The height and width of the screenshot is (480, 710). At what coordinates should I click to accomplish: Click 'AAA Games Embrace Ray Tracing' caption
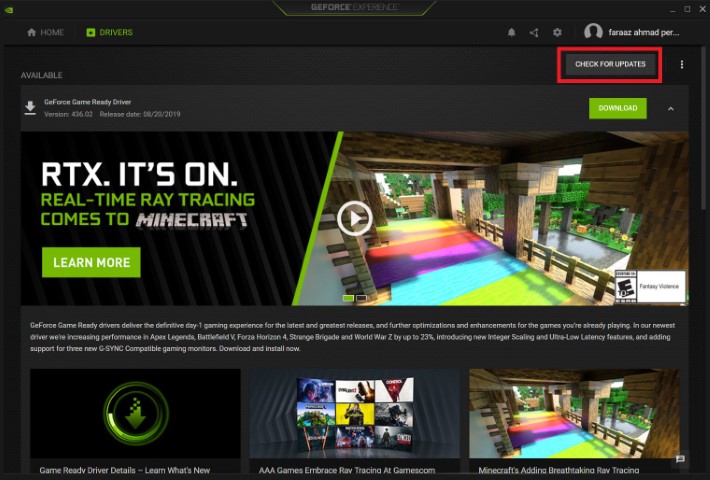pos(347,470)
